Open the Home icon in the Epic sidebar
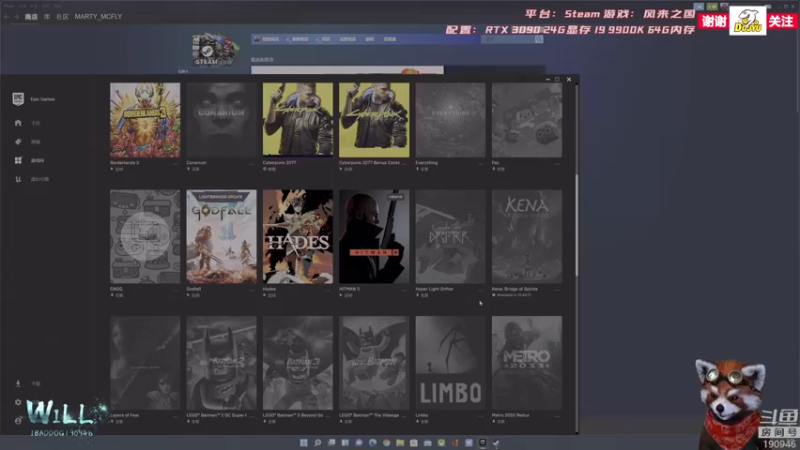This screenshot has height=450, width=800. (18, 123)
